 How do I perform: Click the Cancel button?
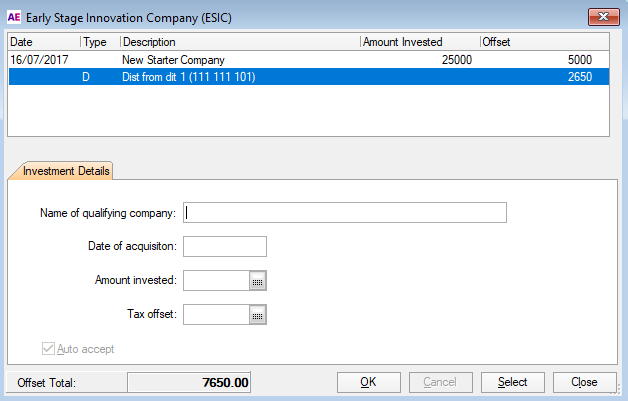[440, 382]
